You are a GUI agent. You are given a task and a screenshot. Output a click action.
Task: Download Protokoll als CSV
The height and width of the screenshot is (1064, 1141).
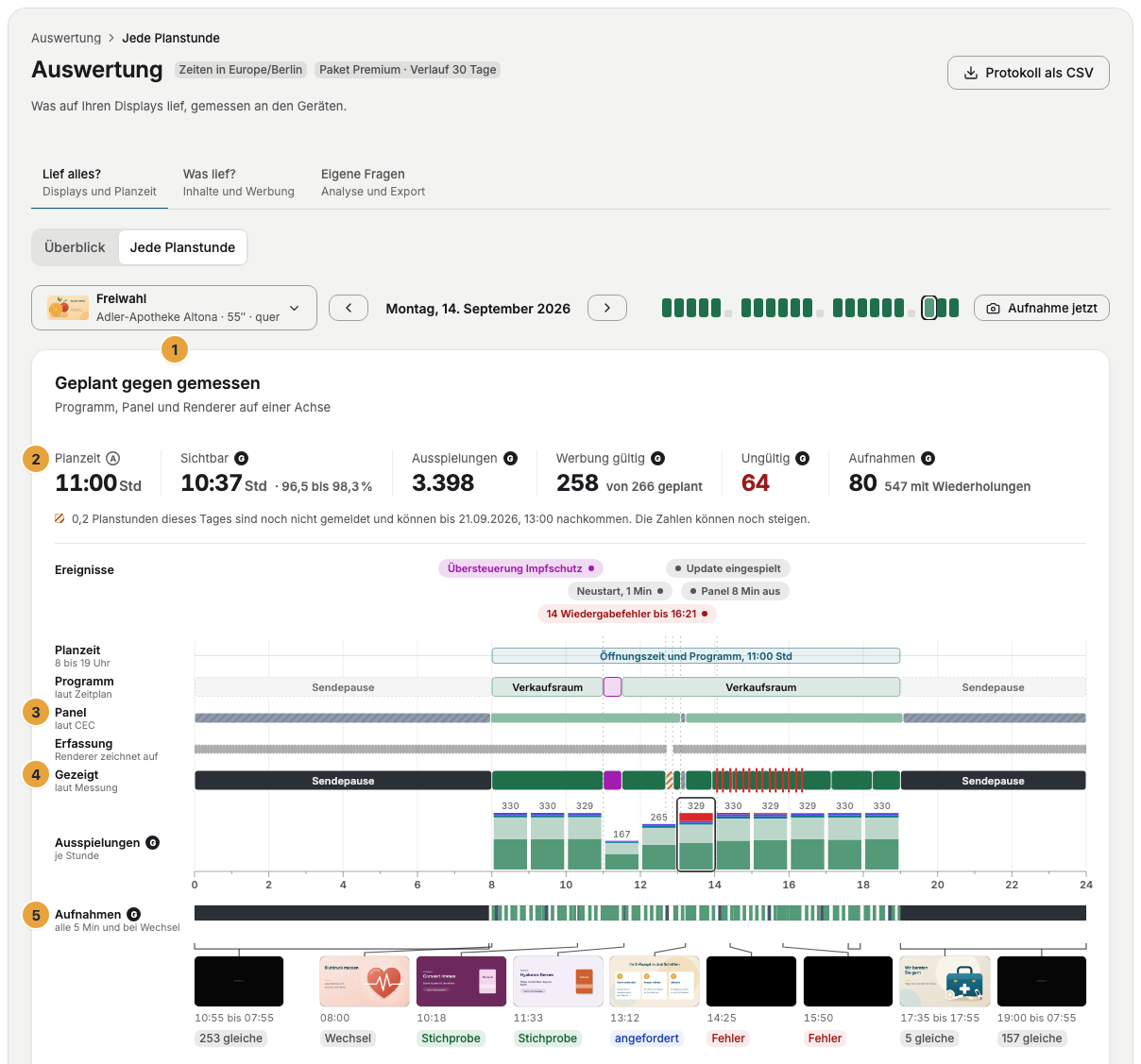pyautogui.click(x=1029, y=73)
